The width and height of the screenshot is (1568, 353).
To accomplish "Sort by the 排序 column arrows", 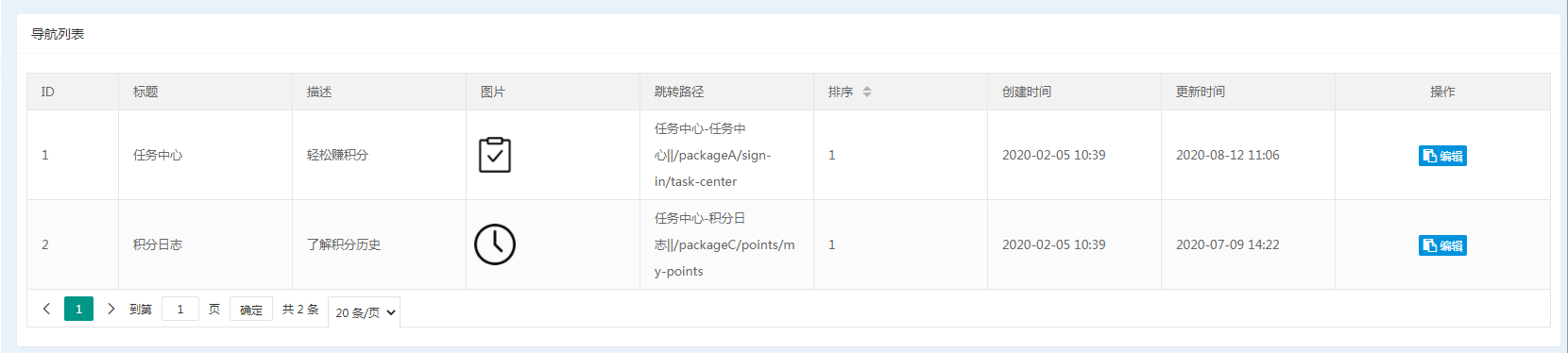I will [x=867, y=92].
